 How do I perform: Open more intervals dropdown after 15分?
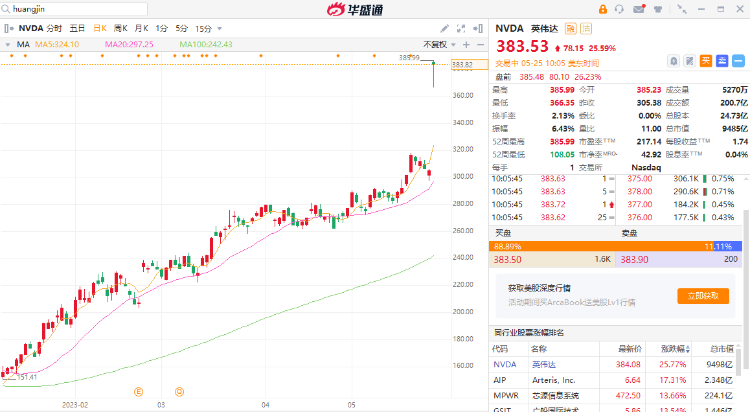click(x=220, y=29)
